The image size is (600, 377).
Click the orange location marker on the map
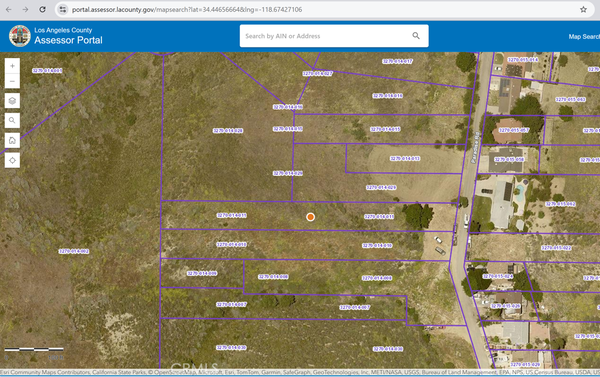(310, 217)
